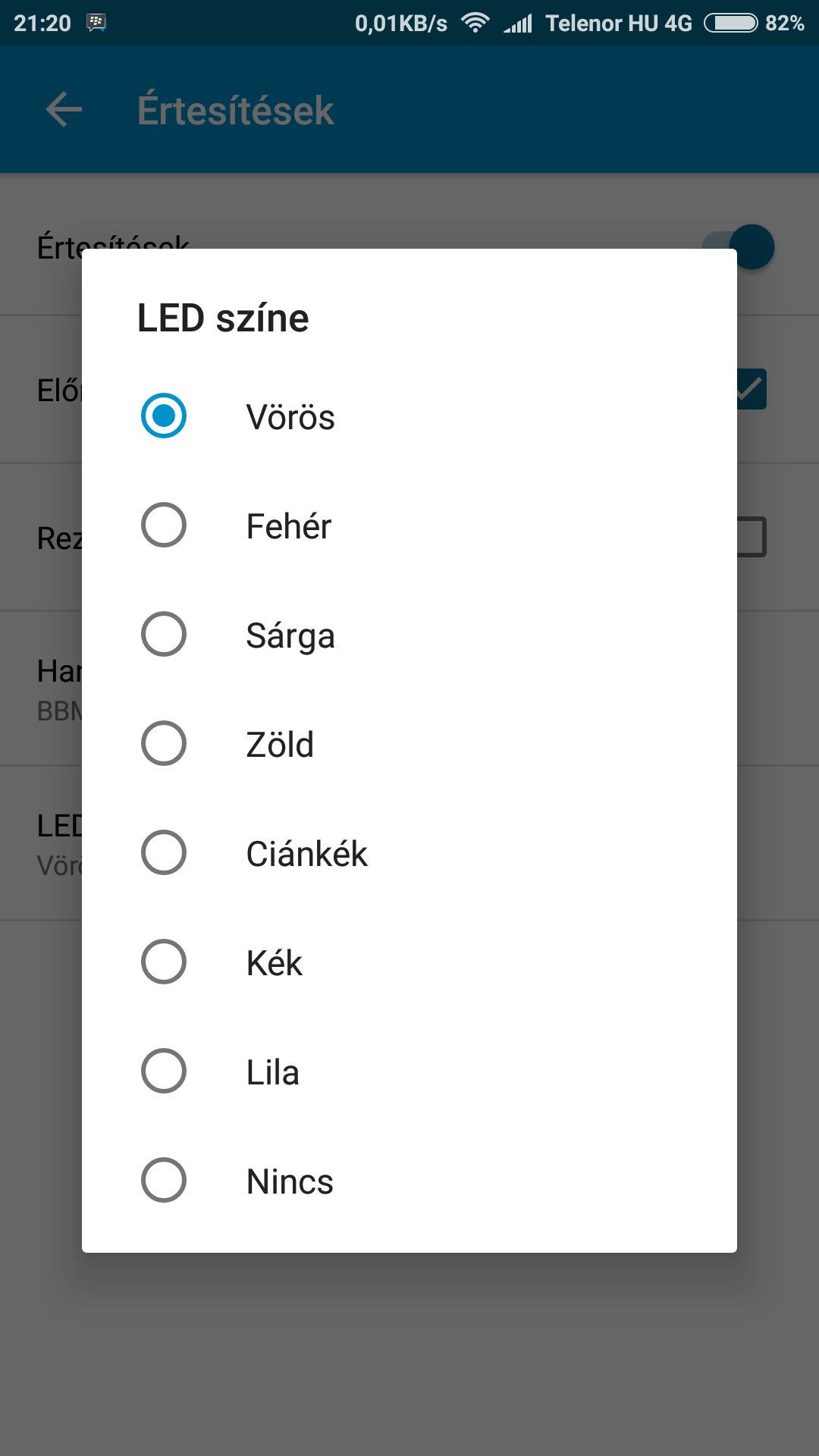
Task: Tap the battery indicator icon
Action: tap(730, 23)
